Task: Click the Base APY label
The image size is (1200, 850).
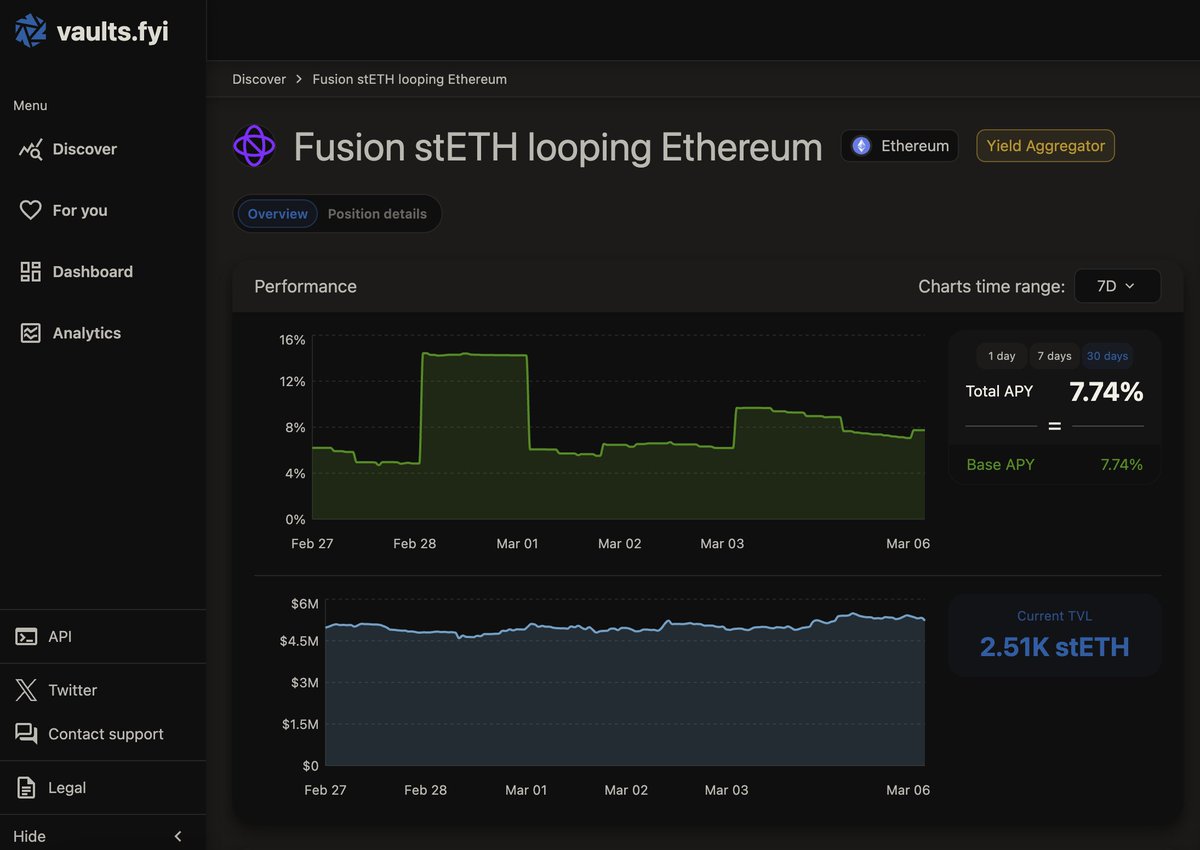Action: (x=1000, y=464)
